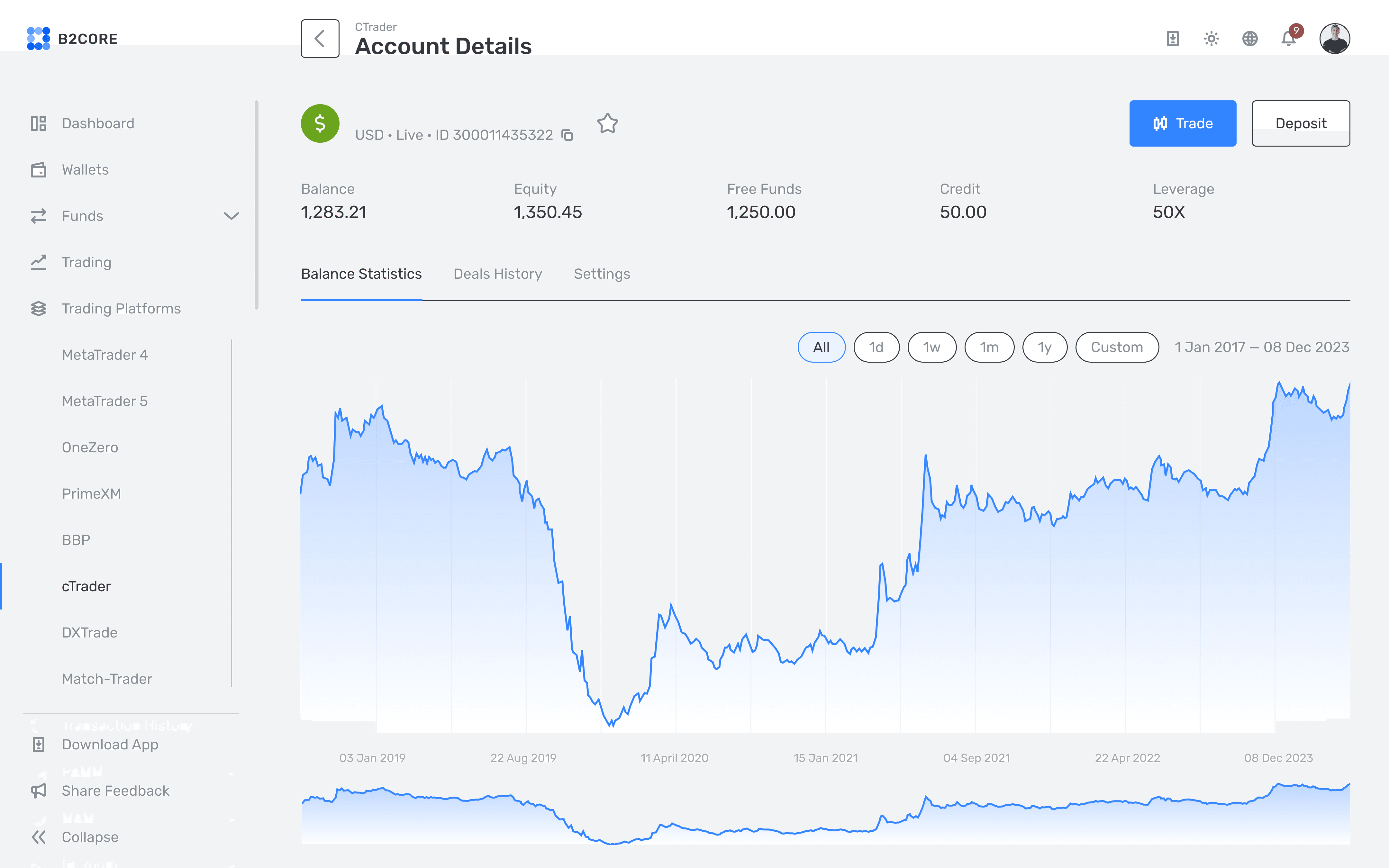Click the Dashboard menu label
This screenshot has height=868, width=1389.
[x=98, y=123]
